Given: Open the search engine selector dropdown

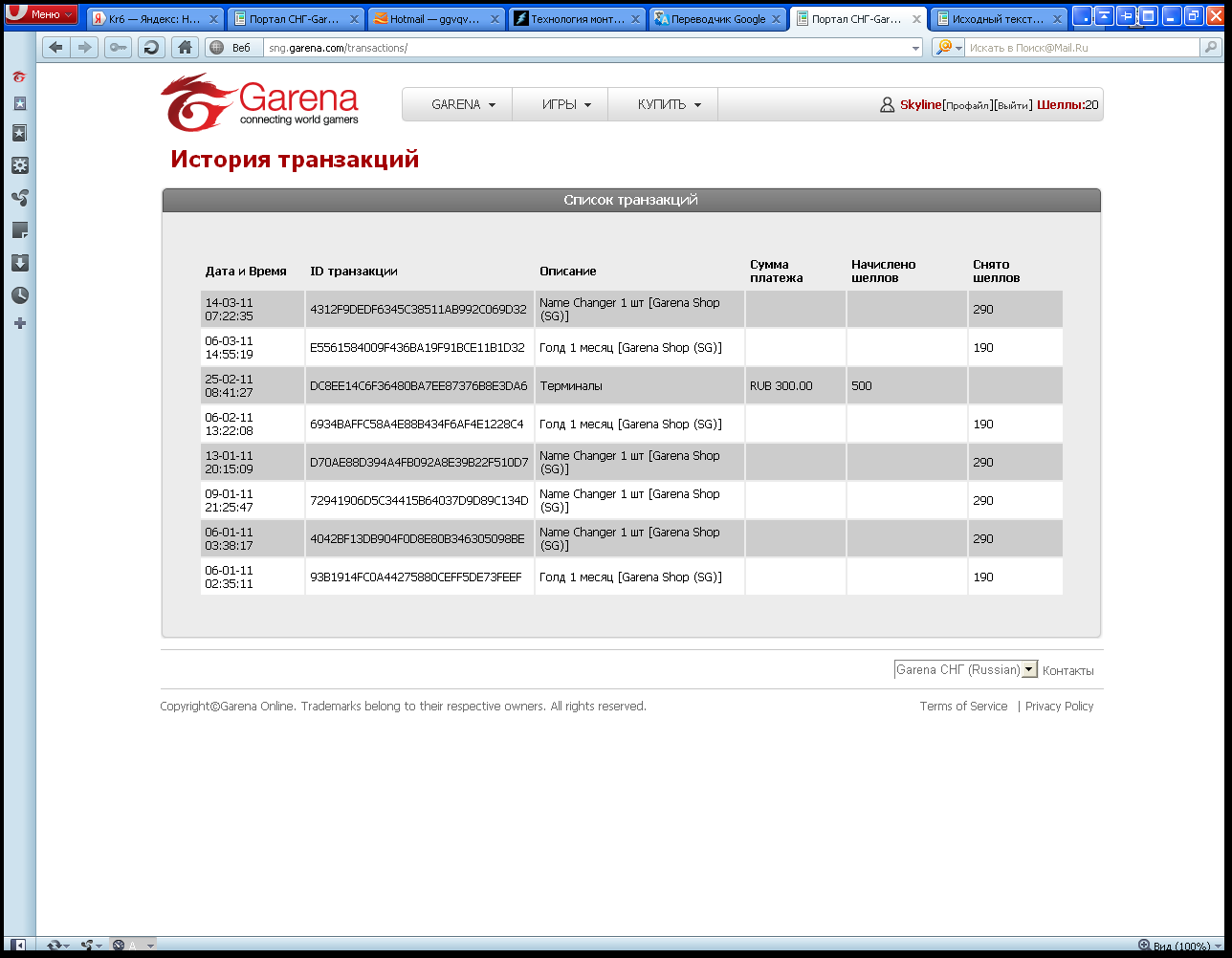Looking at the screenshot, I should [949, 48].
